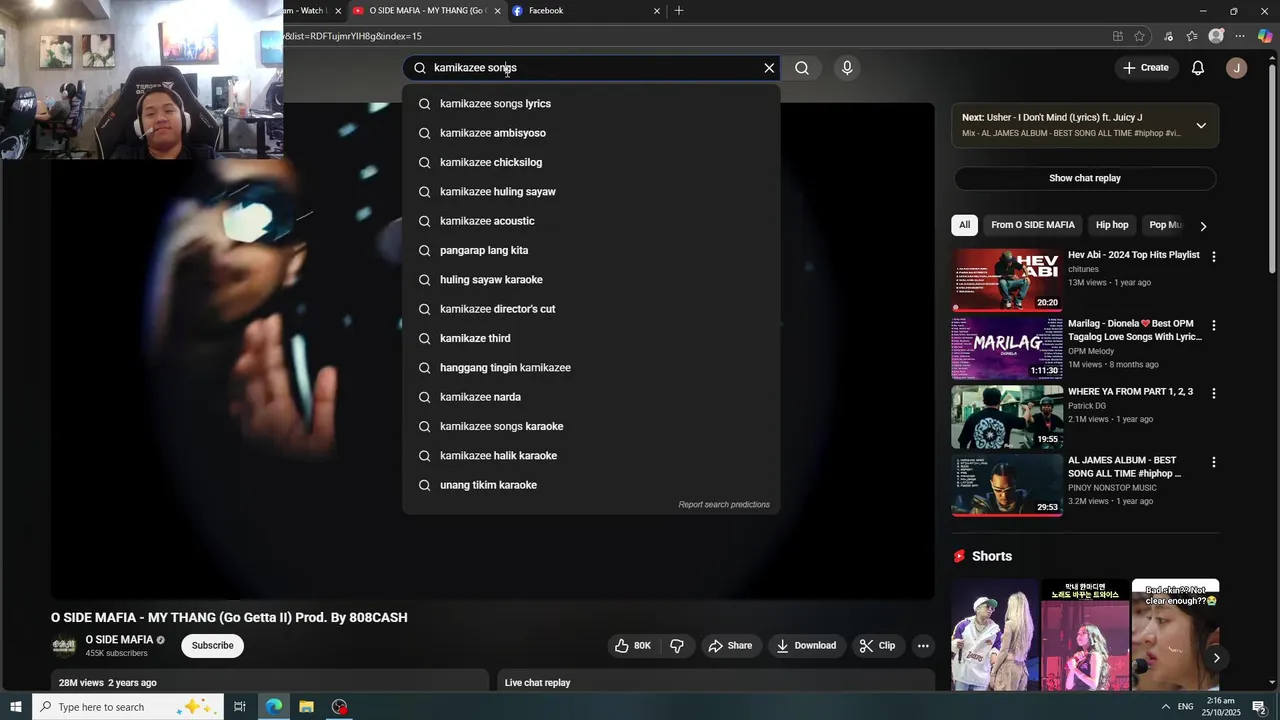Viewport: 1280px width, 720px height.
Task: Choose suggestion kamikazee narda
Action: (591, 397)
